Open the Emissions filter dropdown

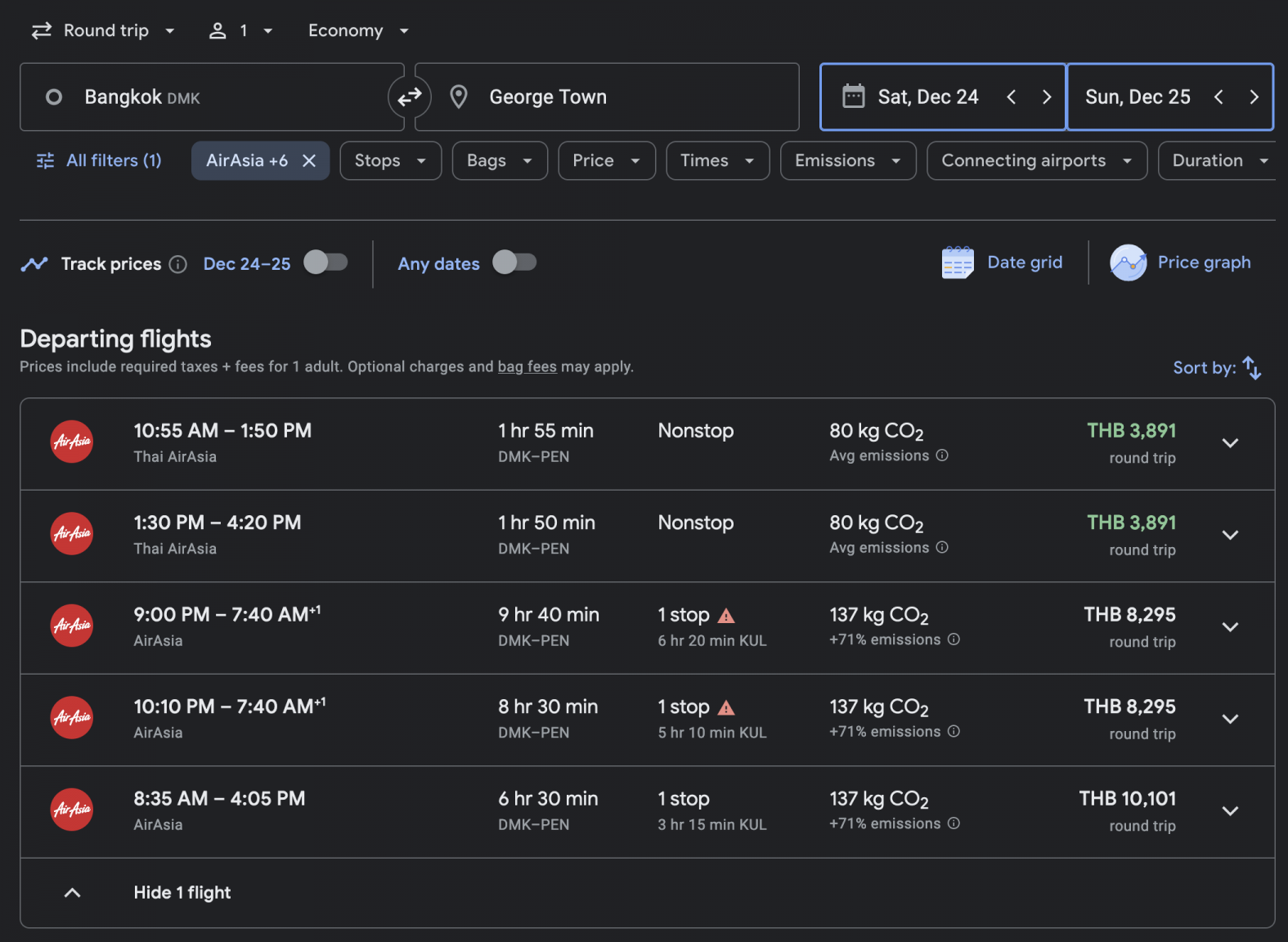848,161
